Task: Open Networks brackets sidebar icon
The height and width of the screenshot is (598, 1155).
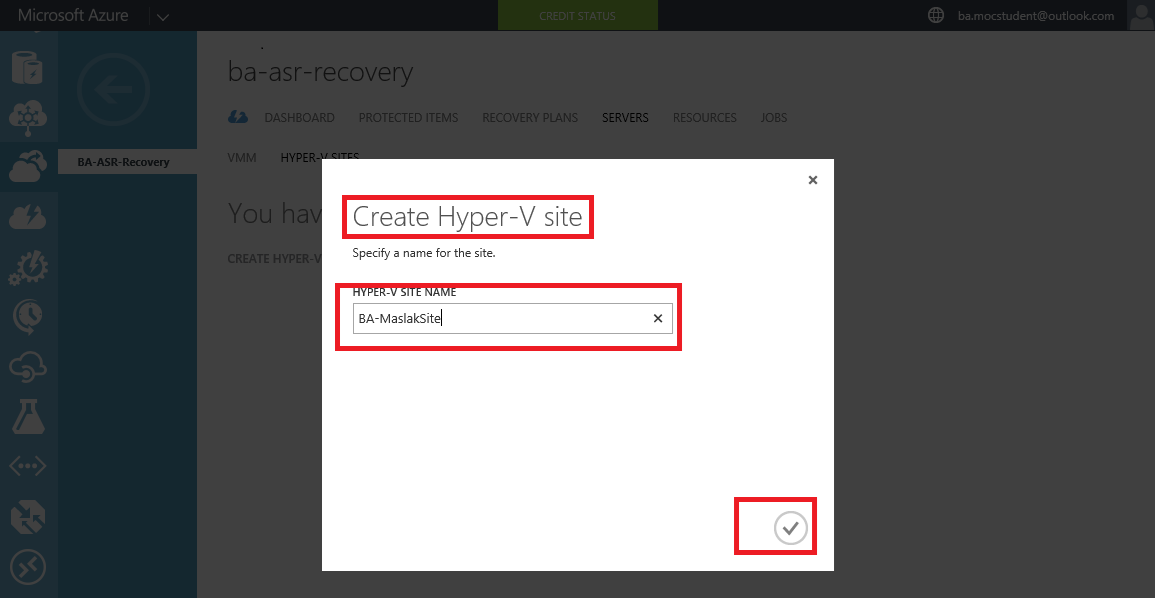Action: pos(28,466)
